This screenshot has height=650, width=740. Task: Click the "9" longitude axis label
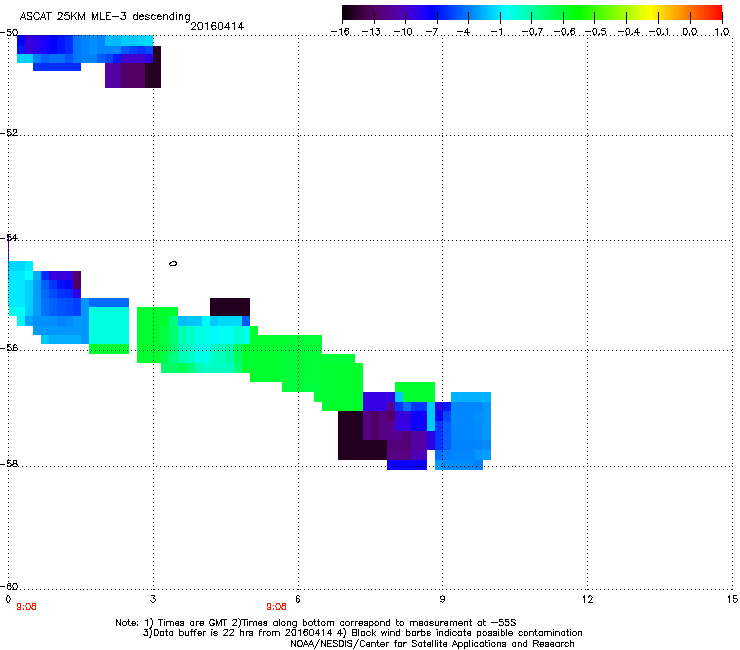[442, 599]
